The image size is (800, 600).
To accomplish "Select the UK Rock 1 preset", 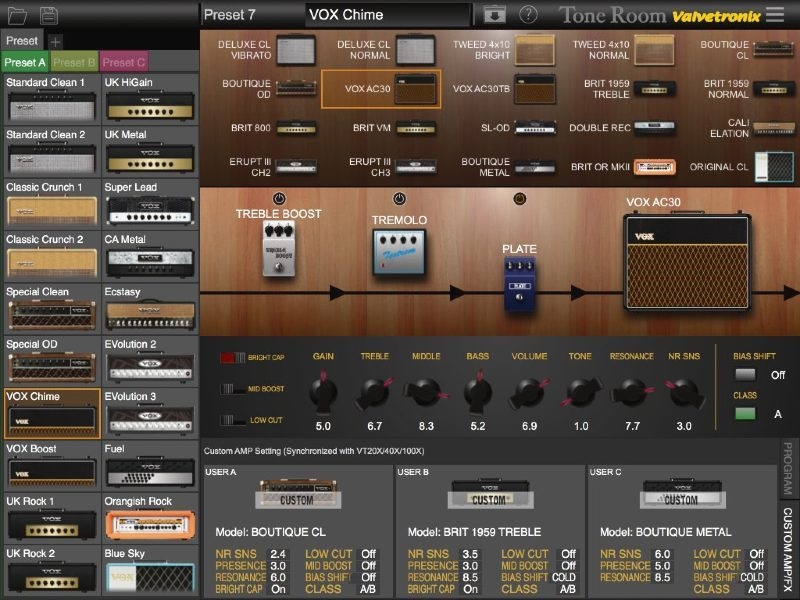I will 51,519.
